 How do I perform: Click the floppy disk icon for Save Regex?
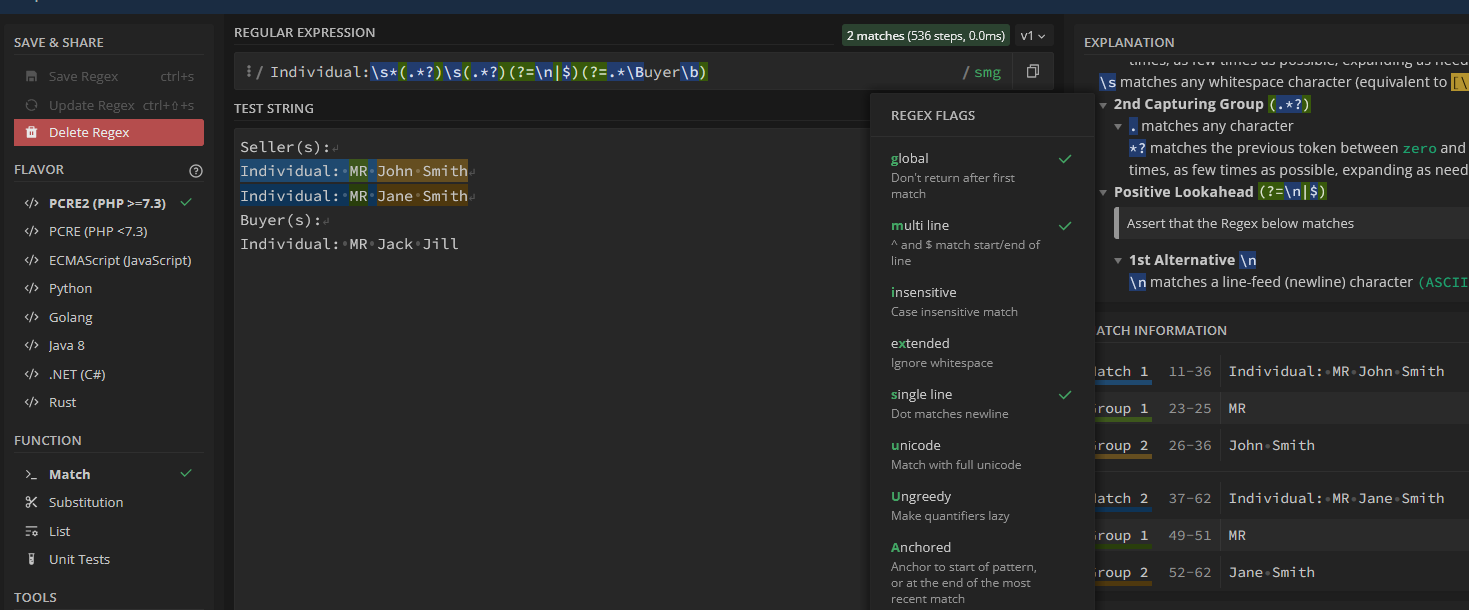[x=31, y=77]
